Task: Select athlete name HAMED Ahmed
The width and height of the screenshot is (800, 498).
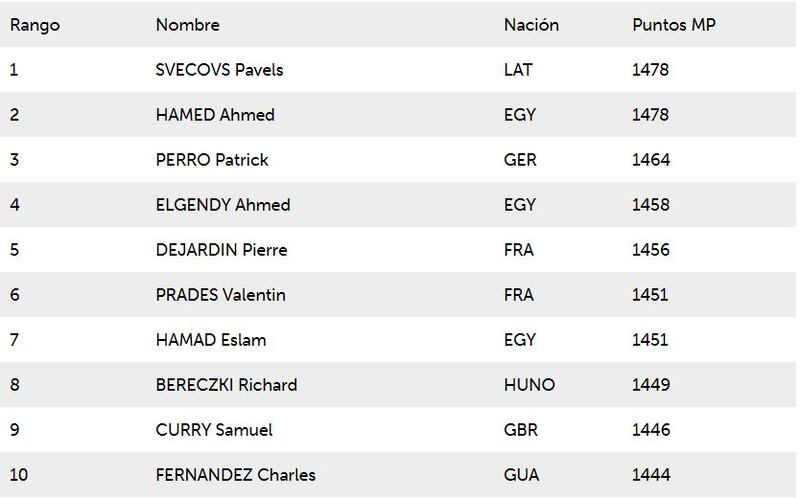Action: coord(215,115)
